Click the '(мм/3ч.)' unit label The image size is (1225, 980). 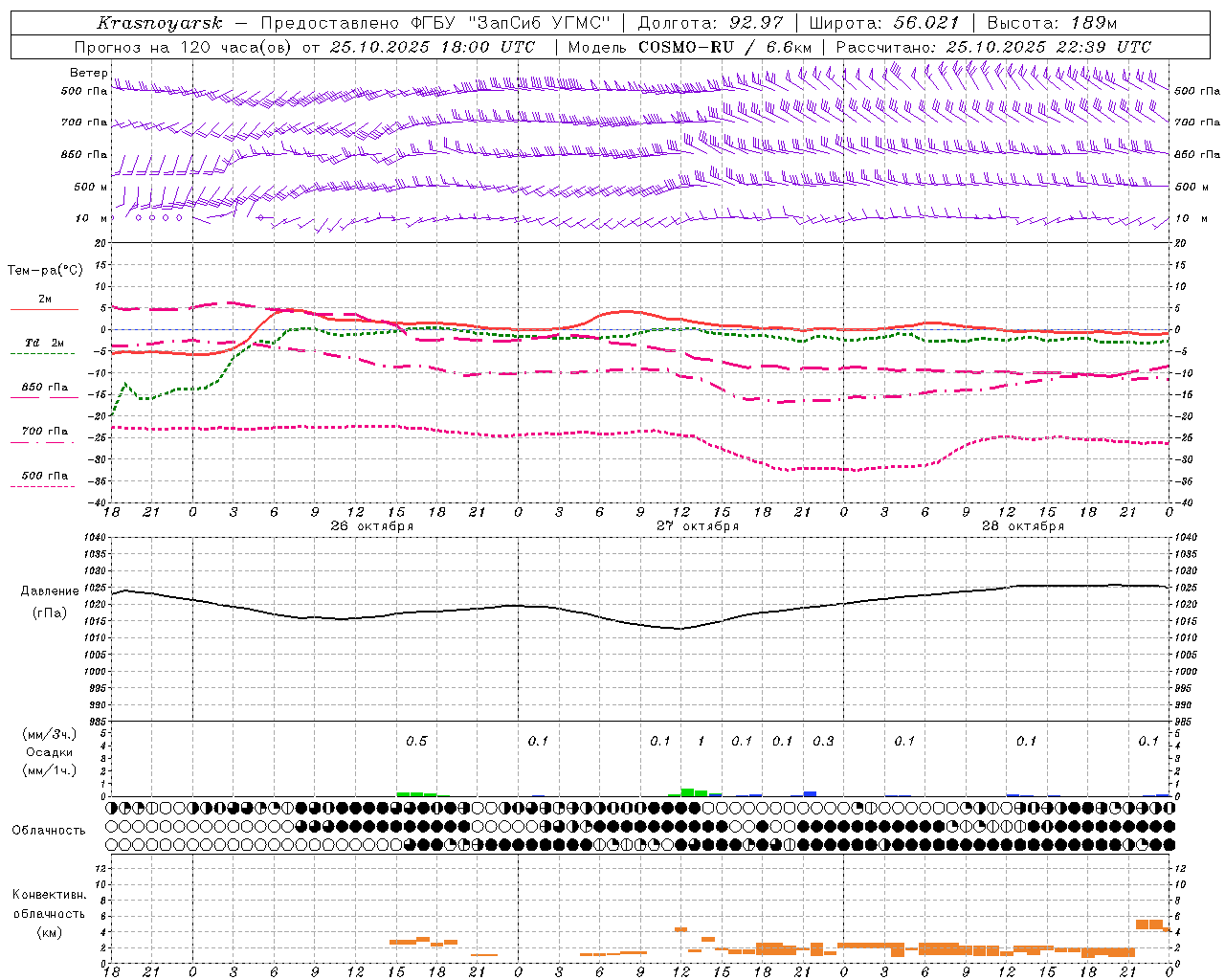(x=50, y=734)
